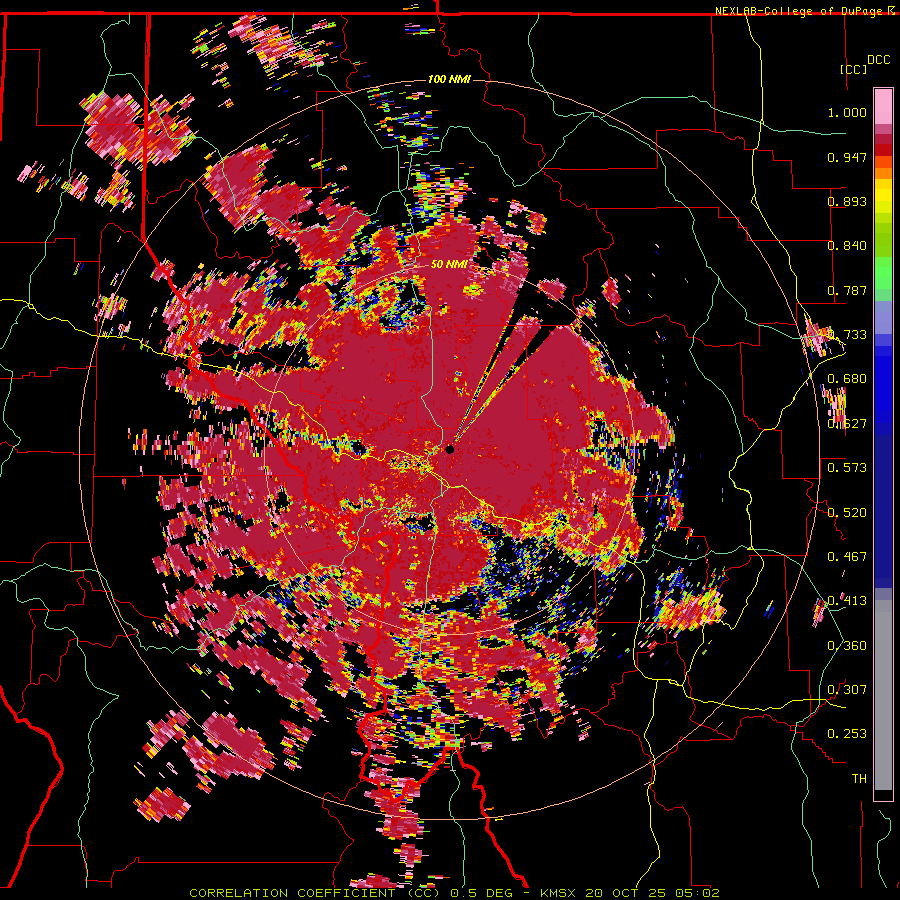
Task: Click the 05:02 time stamp
Action: tap(696, 893)
